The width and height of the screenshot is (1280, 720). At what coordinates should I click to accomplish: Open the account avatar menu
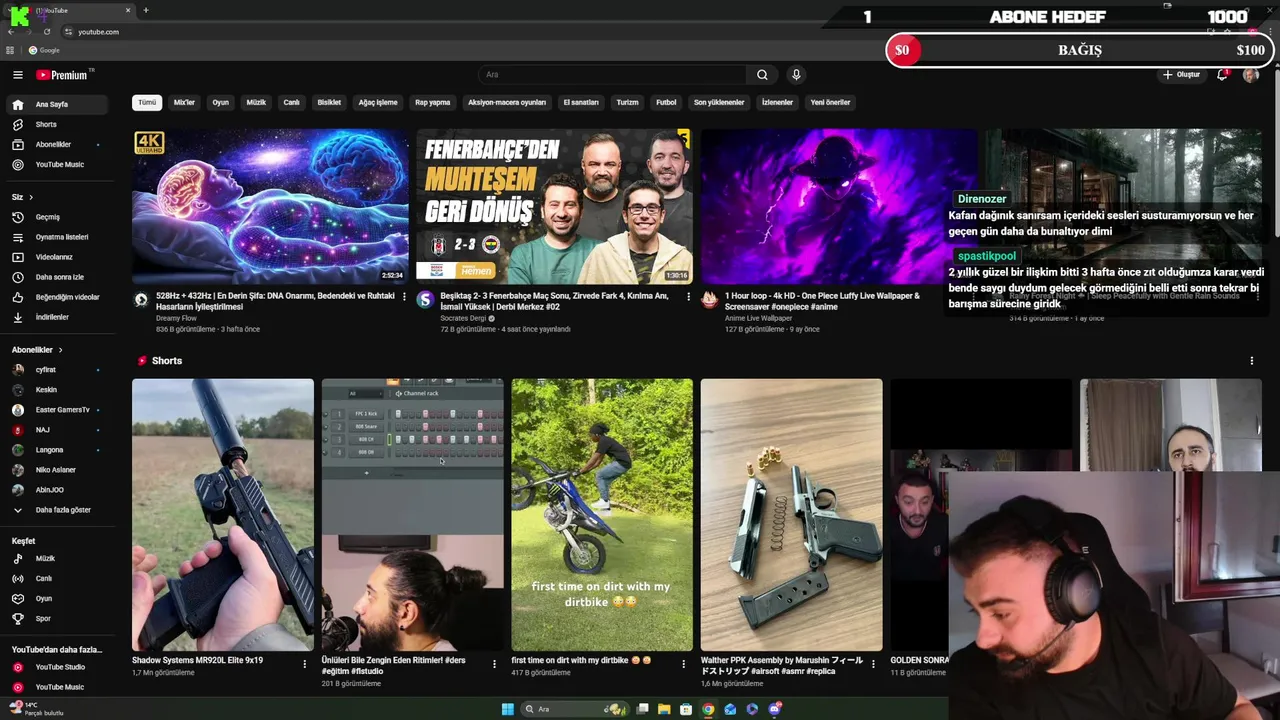pos(1250,75)
